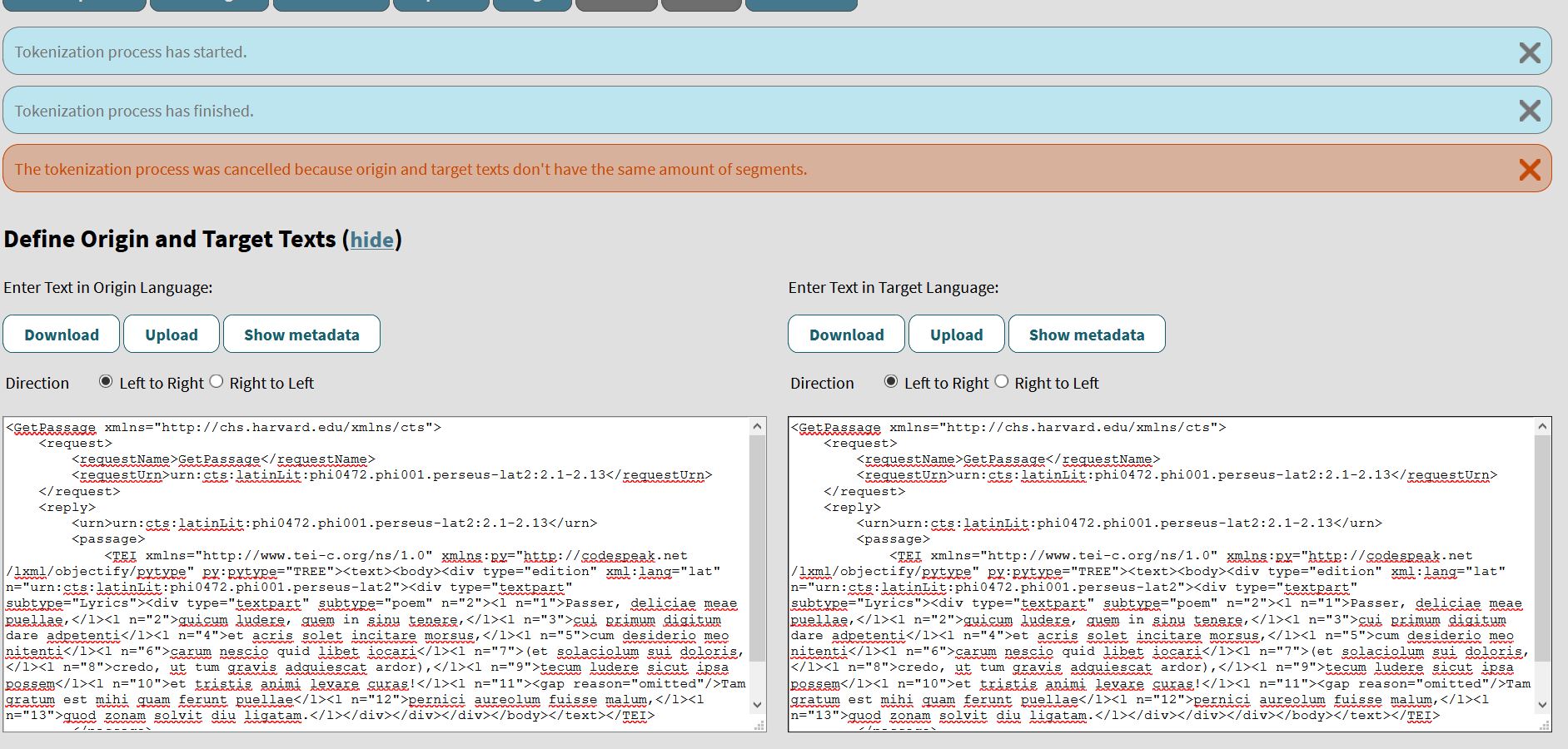Dismiss the 'Tokenization process has started' notification
Image resolution: width=1568 pixels, height=749 pixels.
[1530, 52]
